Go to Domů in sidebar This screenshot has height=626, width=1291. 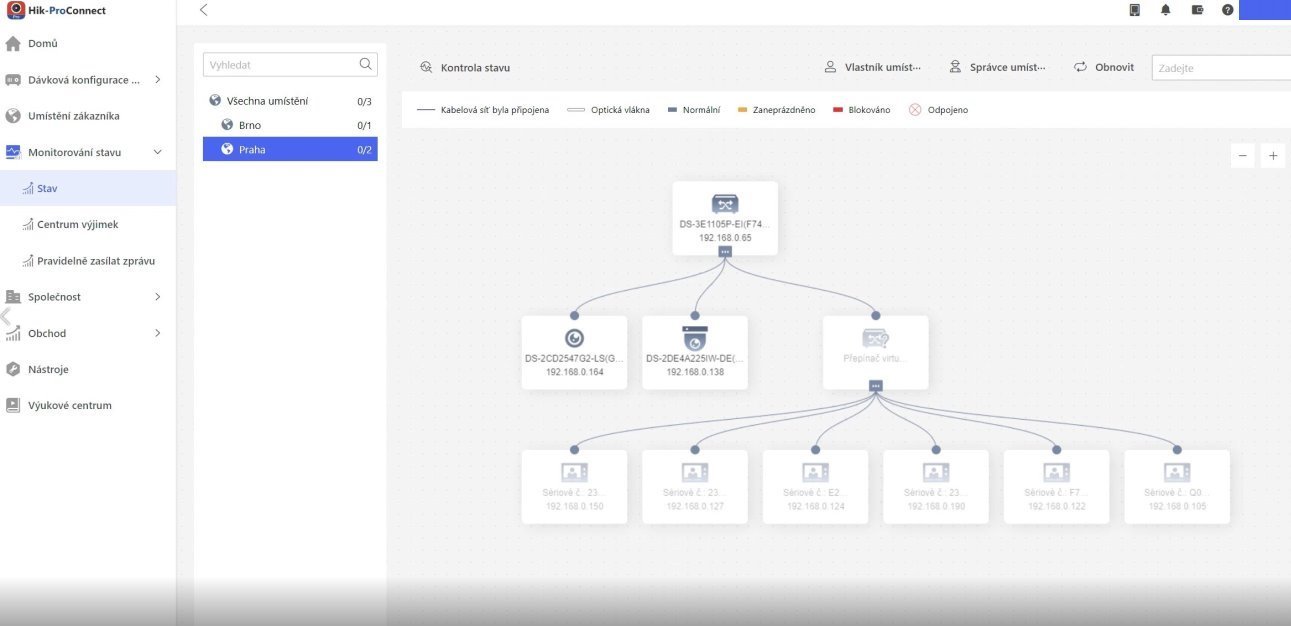click(x=42, y=44)
